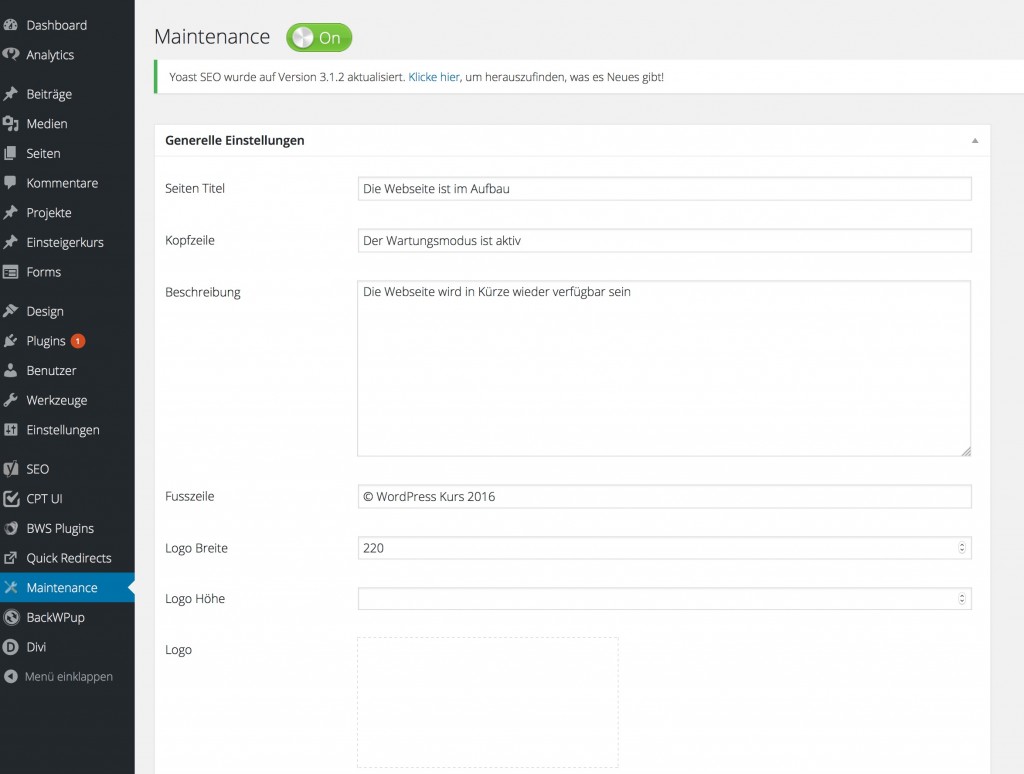This screenshot has width=1024, height=774.
Task: Collapse the Generelle Einstellungen panel
Action: tap(973, 140)
